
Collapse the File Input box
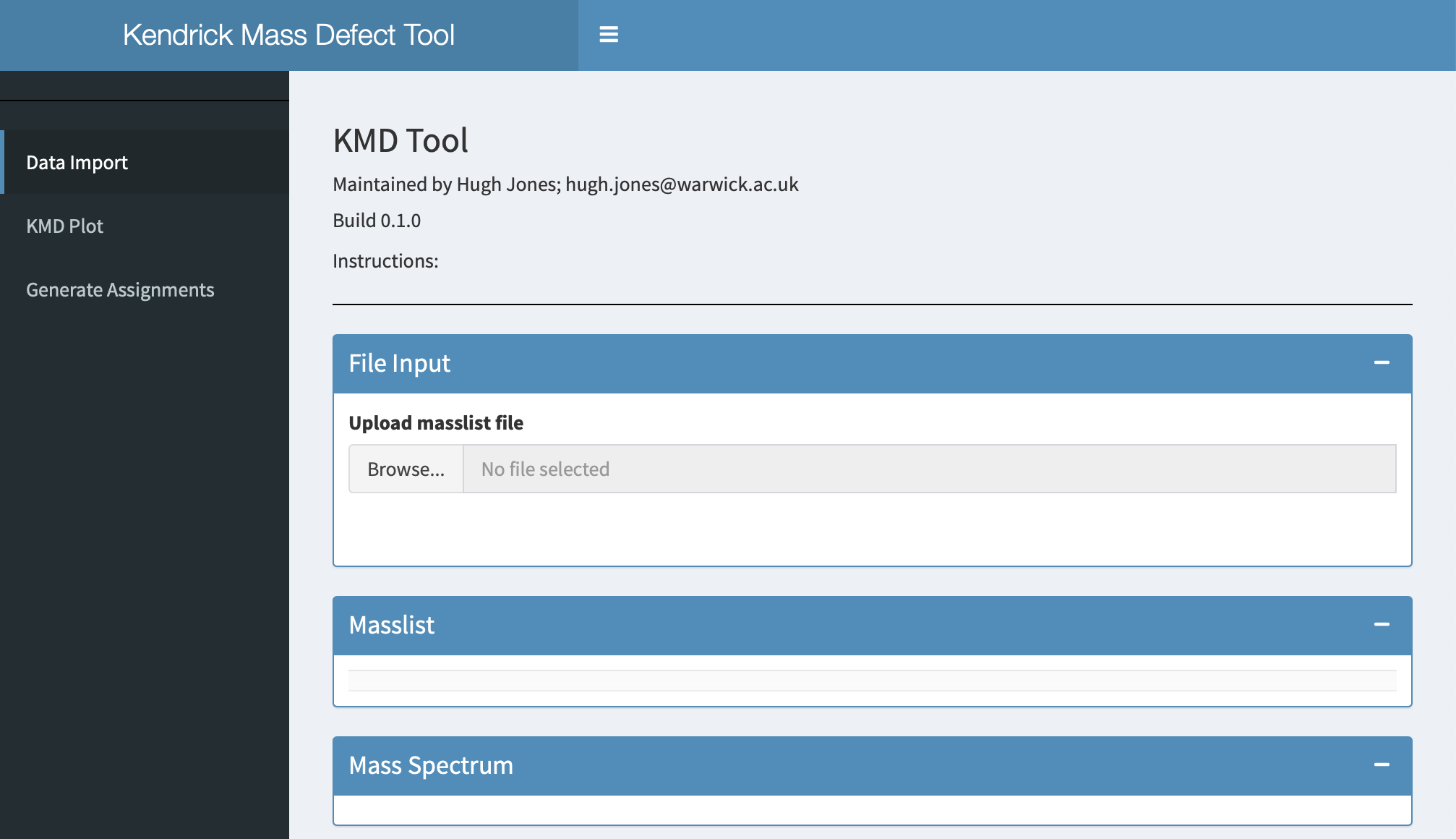click(1382, 363)
